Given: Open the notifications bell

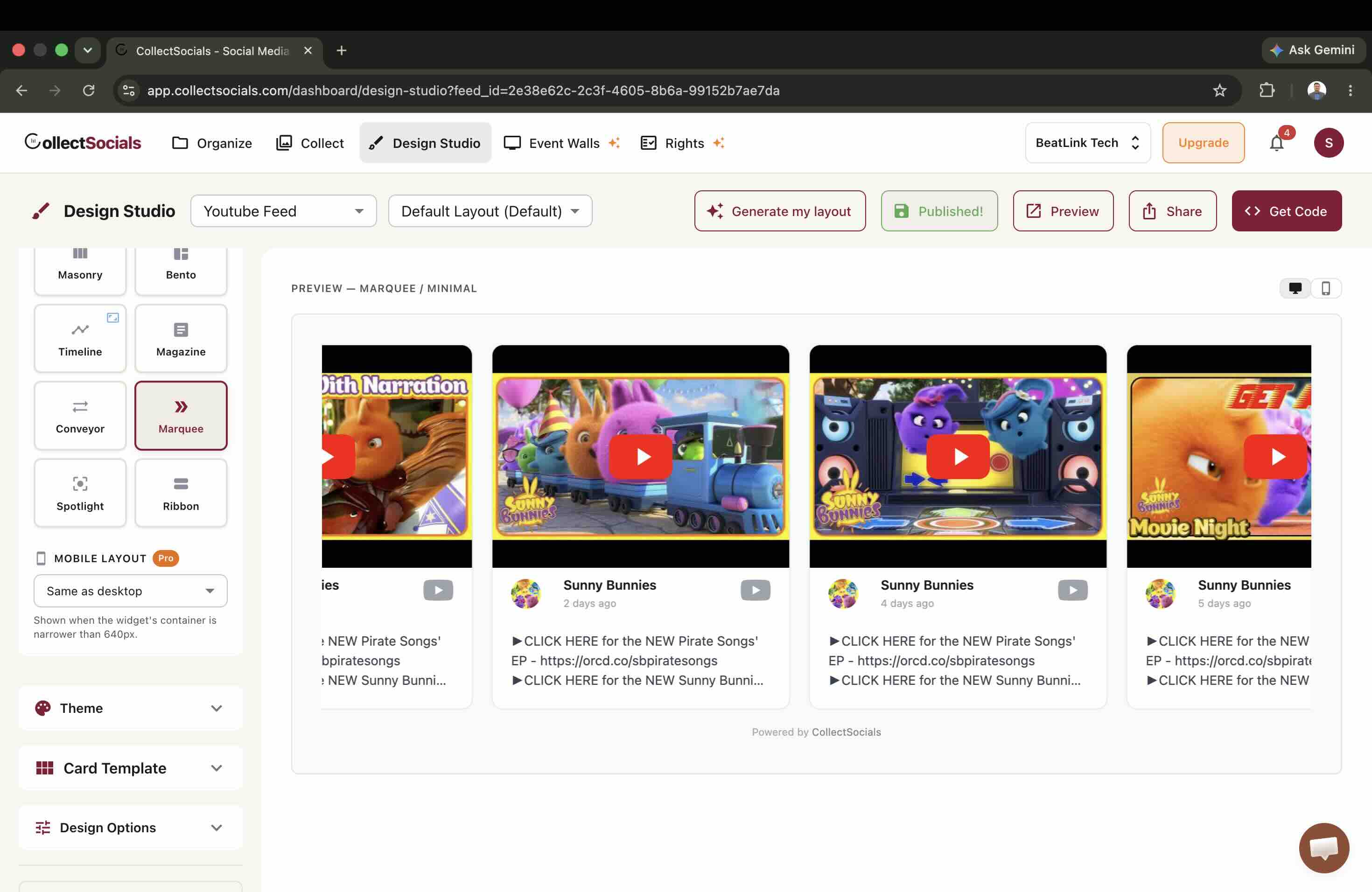Looking at the screenshot, I should click(x=1277, y=143).
